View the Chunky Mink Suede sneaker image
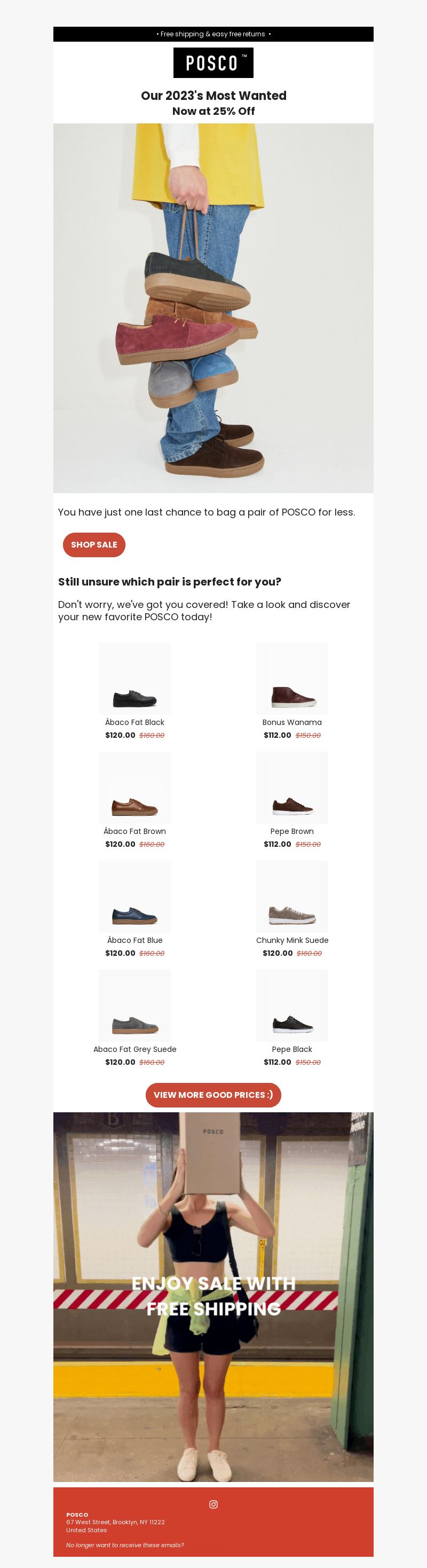The height and width of the screenshot is (1568, 427). 292,896
